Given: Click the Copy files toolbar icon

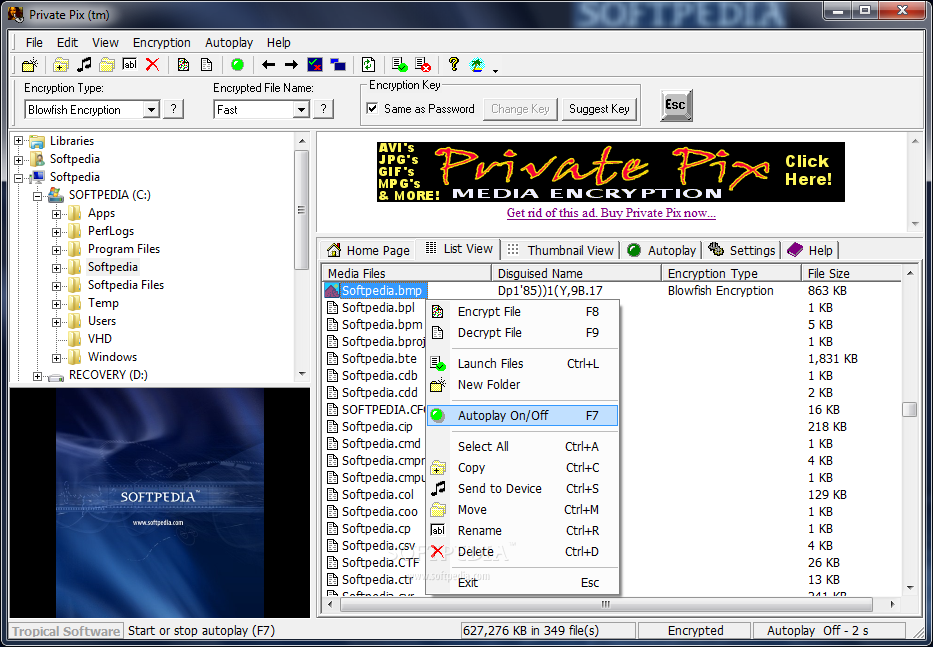Looking at the screenshot, I should 61,64.
